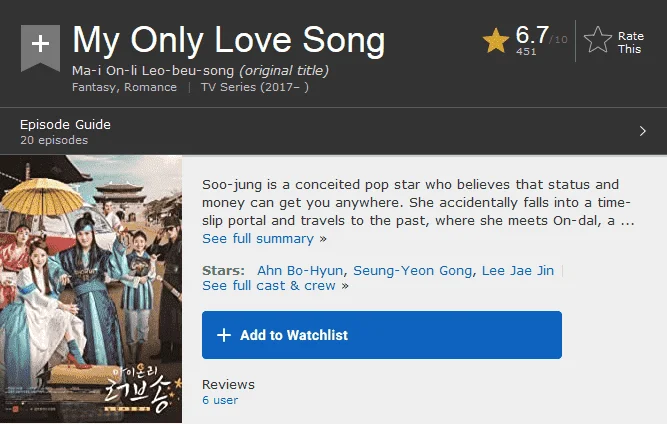Click the Rate This label
This screenshot has height=424, width=667.
click(631, 43)
